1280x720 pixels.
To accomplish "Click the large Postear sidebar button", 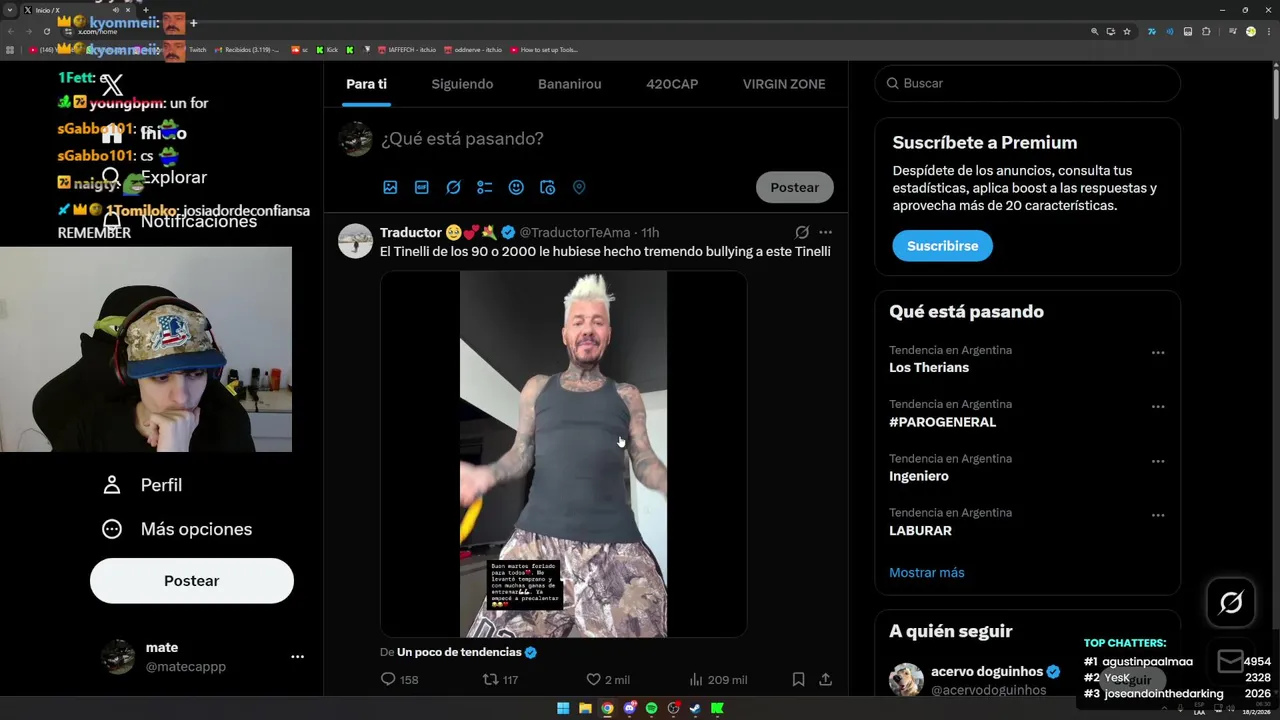I will coord(192,581).
